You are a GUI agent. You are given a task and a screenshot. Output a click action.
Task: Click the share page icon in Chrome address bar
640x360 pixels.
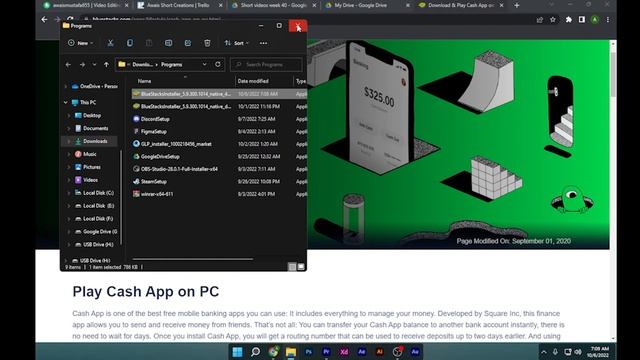(x=540, y=19)
